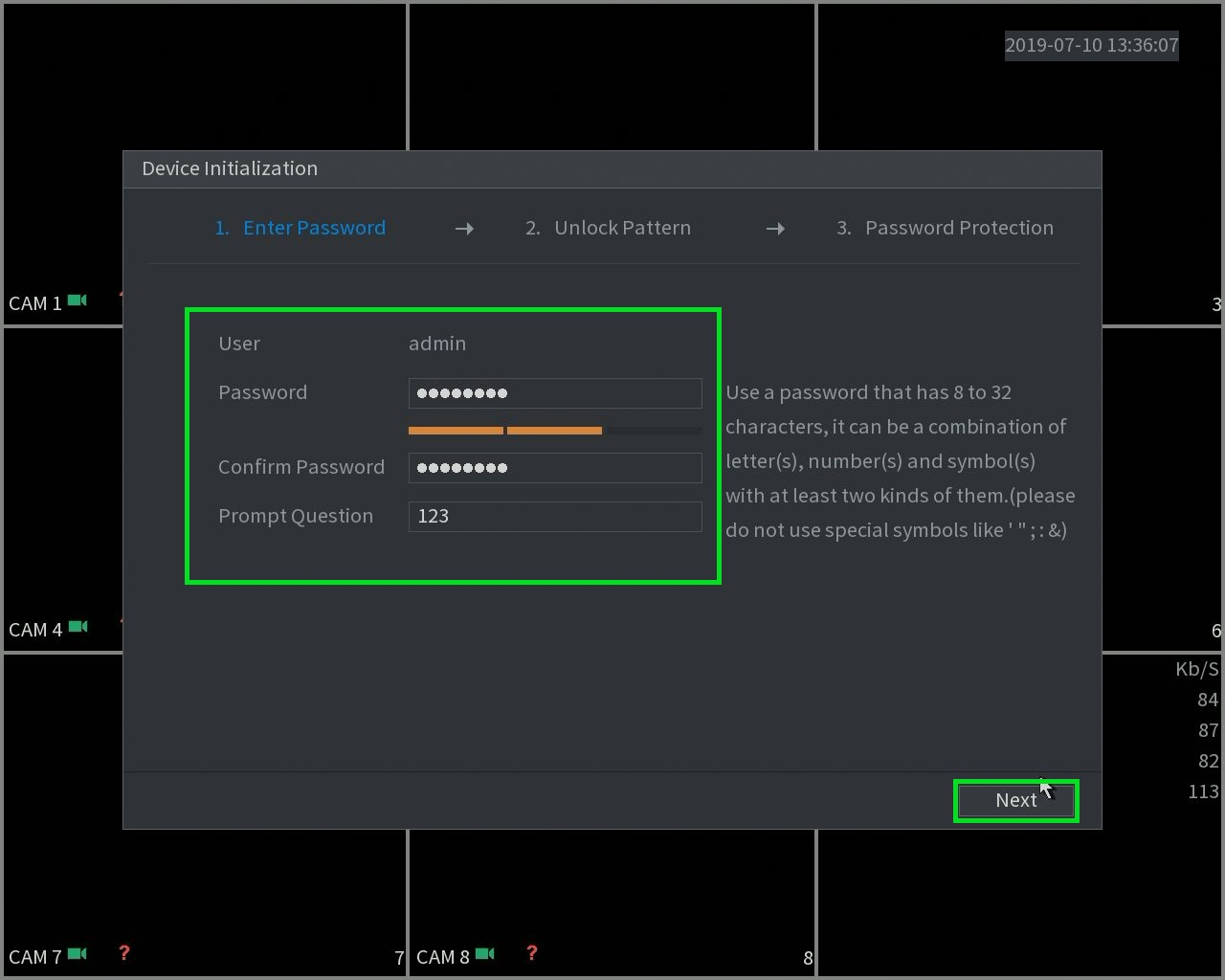Click the CAM 8 recording camera icon

[x=485, y=954]
